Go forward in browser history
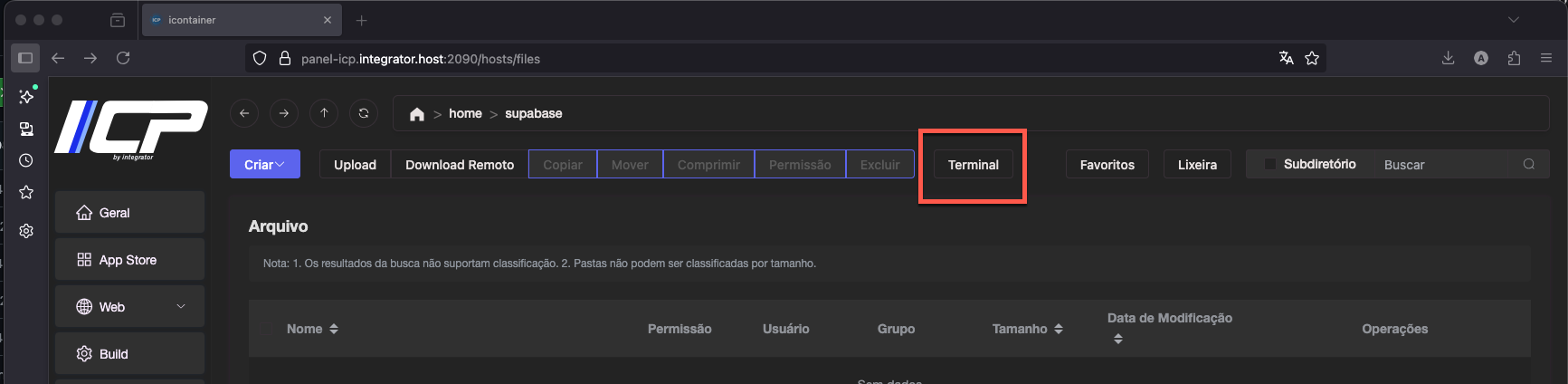 (x=90, y=58)
